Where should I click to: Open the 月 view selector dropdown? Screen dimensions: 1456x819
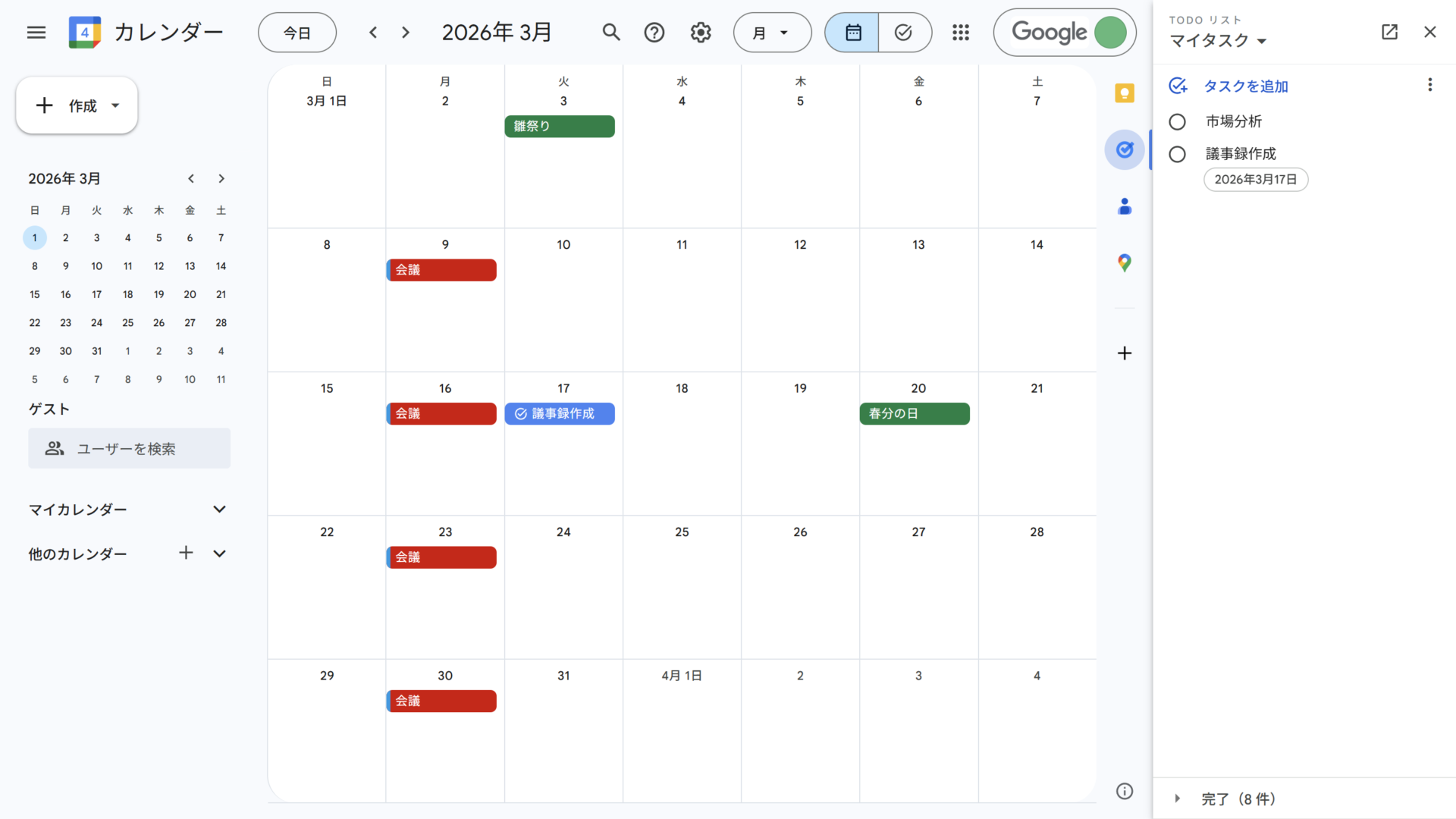coord(771,33)
